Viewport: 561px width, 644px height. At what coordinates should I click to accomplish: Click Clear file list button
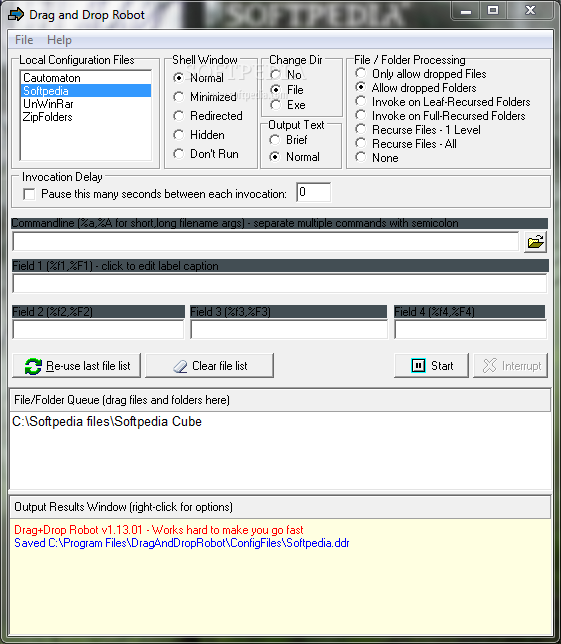point(209,366)
